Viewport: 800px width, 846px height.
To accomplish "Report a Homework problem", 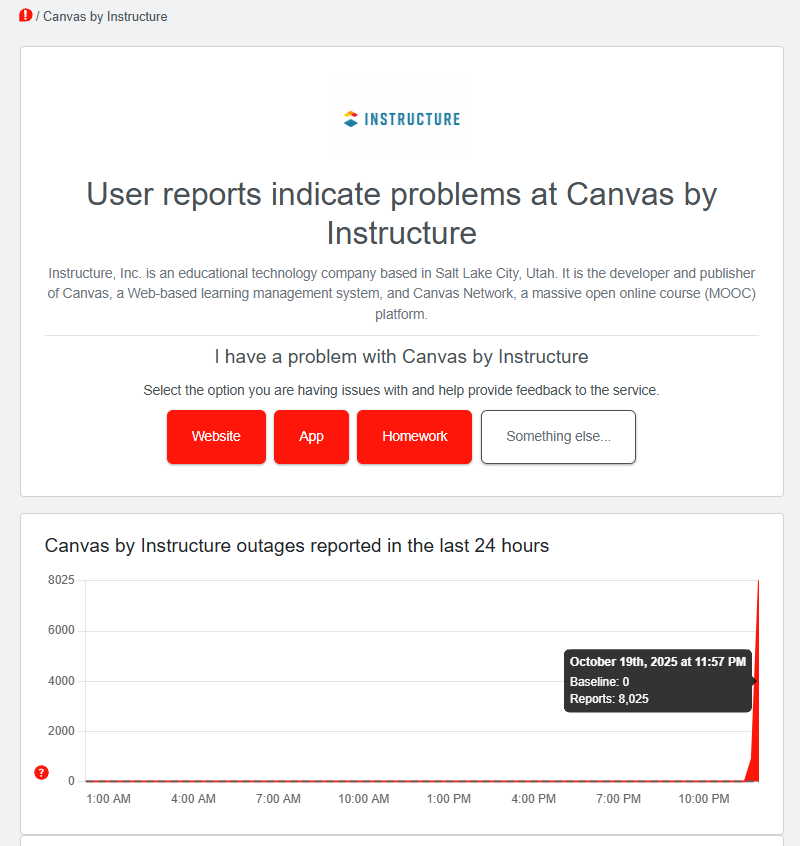I will coord(414,436).
